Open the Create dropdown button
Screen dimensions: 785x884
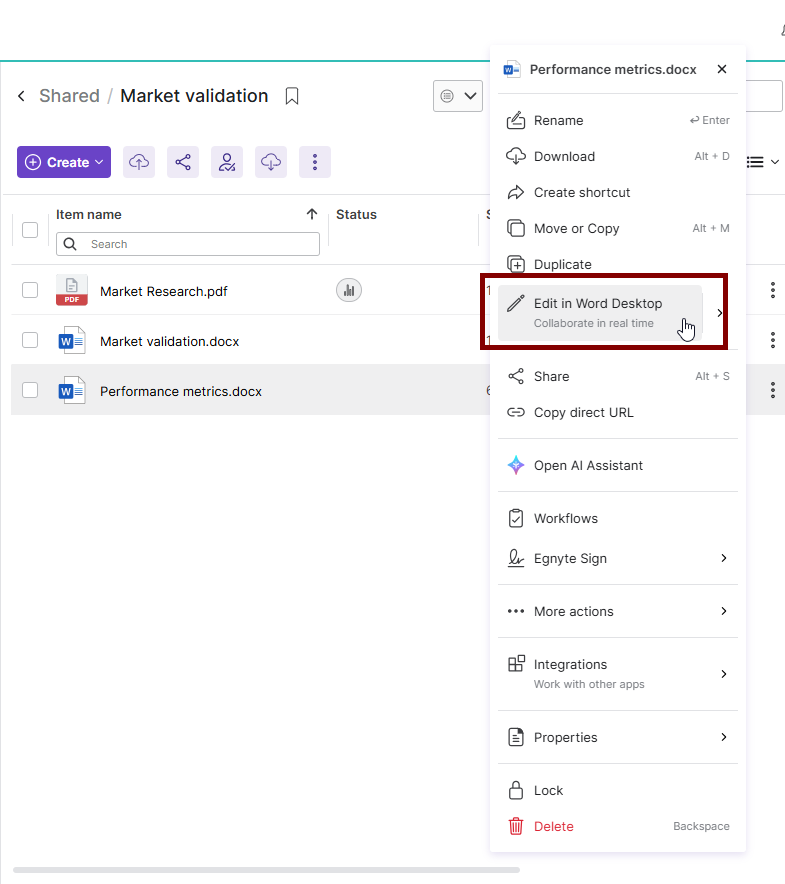(x=64, y=162)
